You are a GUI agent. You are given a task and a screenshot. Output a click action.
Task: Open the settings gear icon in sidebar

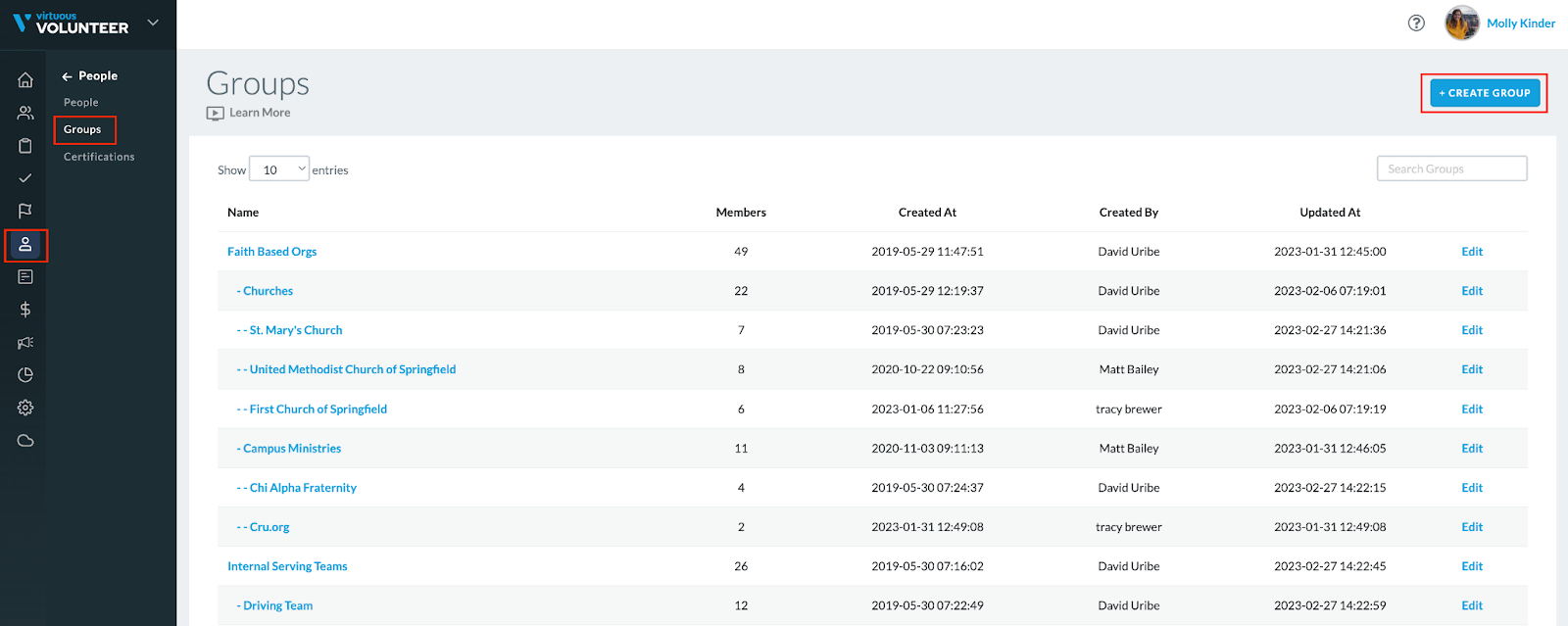tap(25, 408)
